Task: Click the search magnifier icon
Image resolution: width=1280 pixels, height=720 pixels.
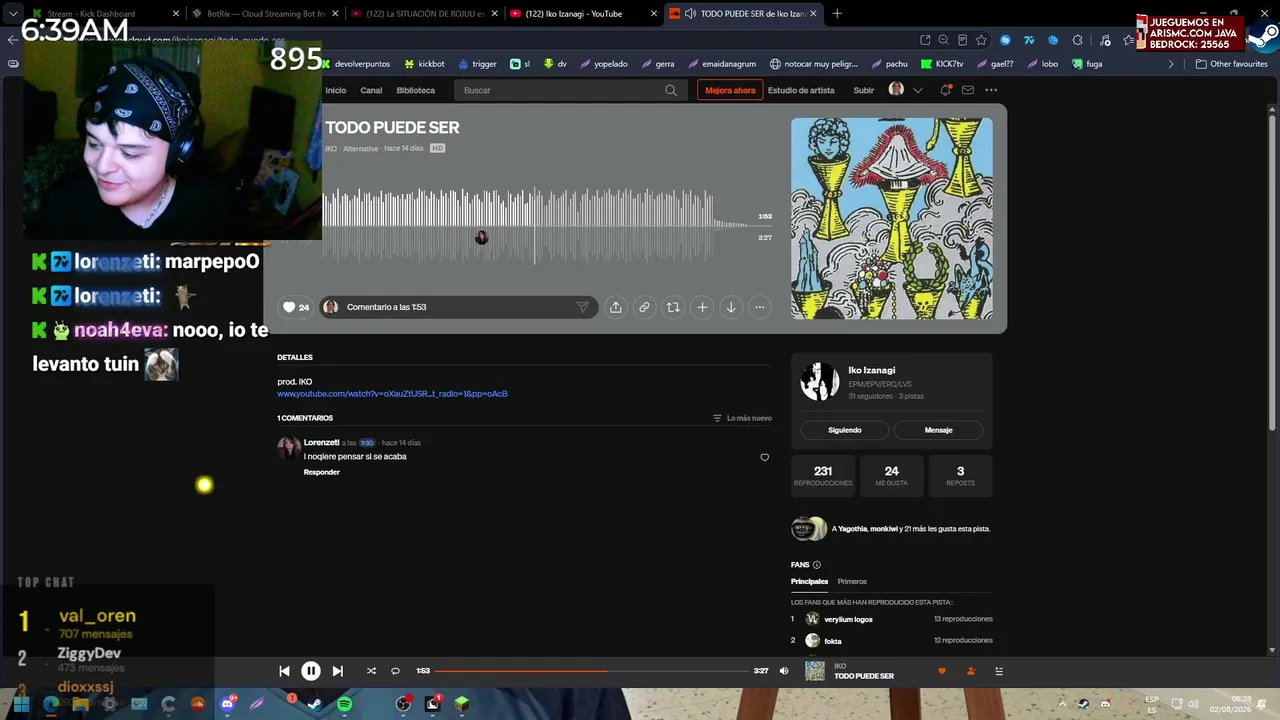Action: pos(671,90)
